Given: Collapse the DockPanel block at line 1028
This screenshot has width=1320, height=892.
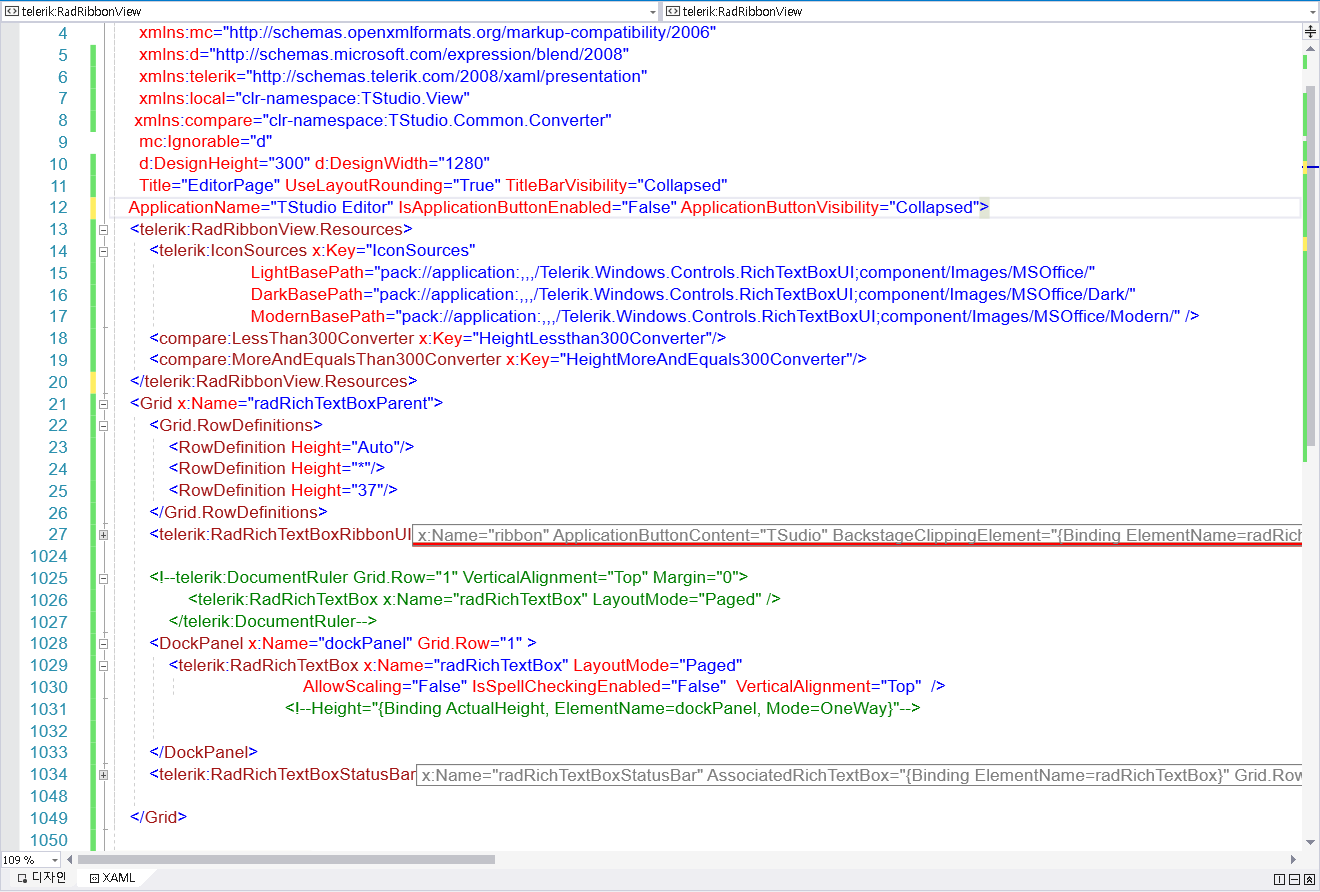Looking at the screenshot, I should coord(104,643).
